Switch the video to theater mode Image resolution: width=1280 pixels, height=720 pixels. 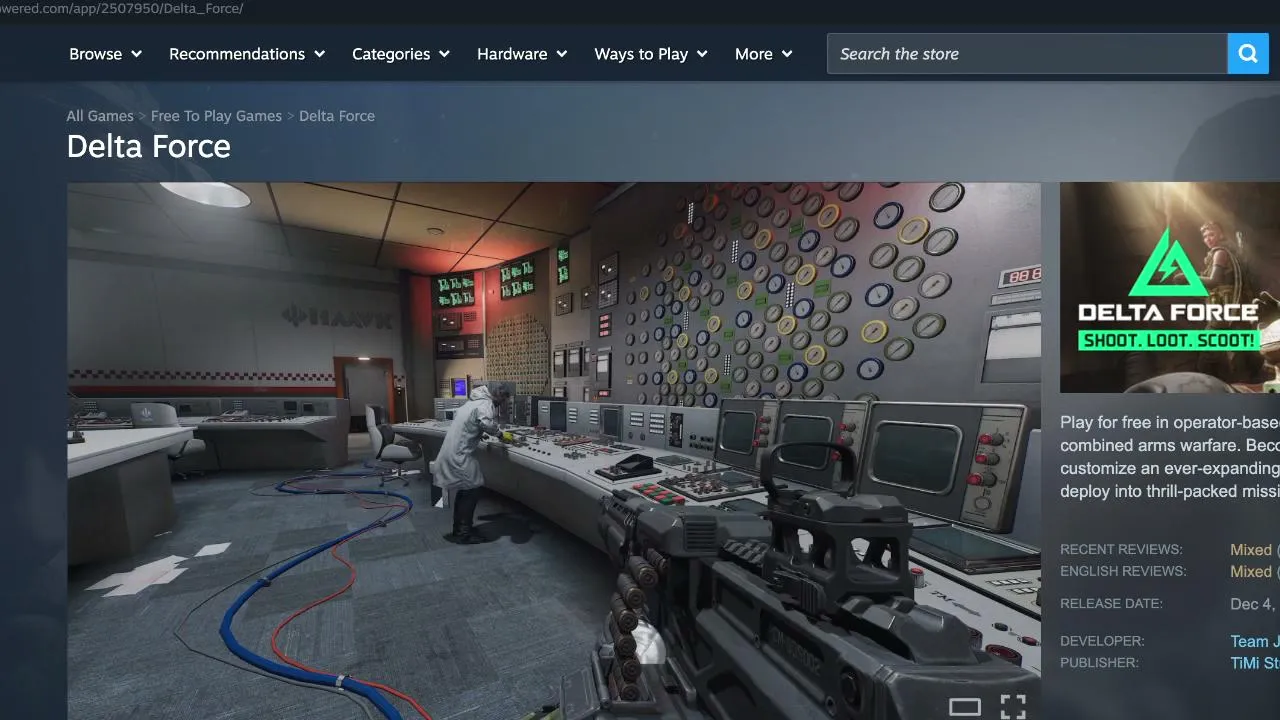point(965,707)
